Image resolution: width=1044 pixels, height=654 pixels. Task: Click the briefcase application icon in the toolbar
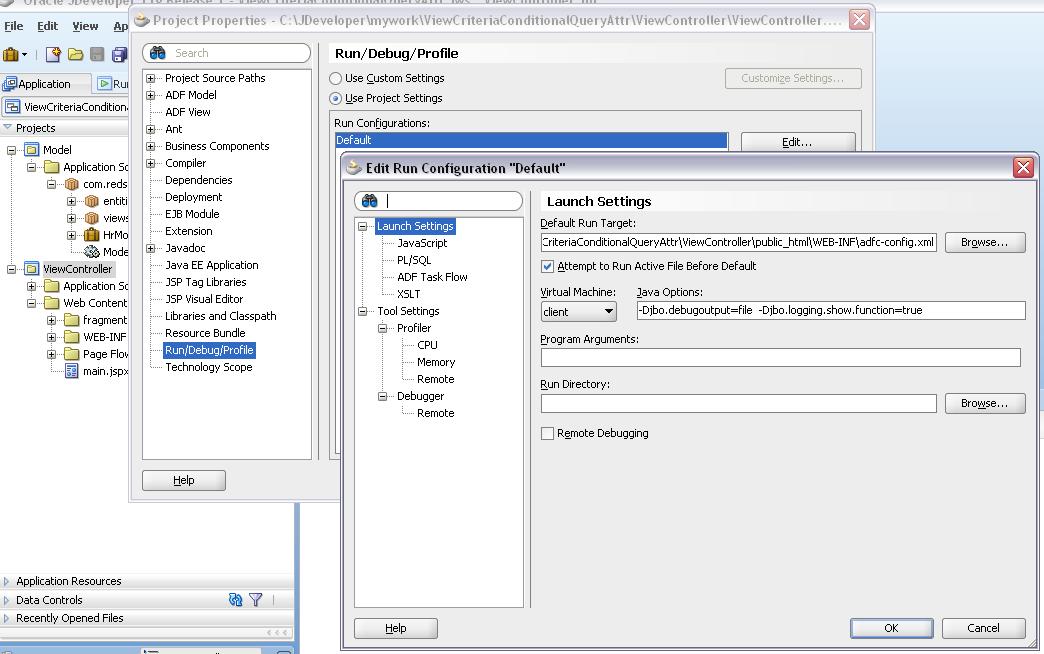[13, 54]
